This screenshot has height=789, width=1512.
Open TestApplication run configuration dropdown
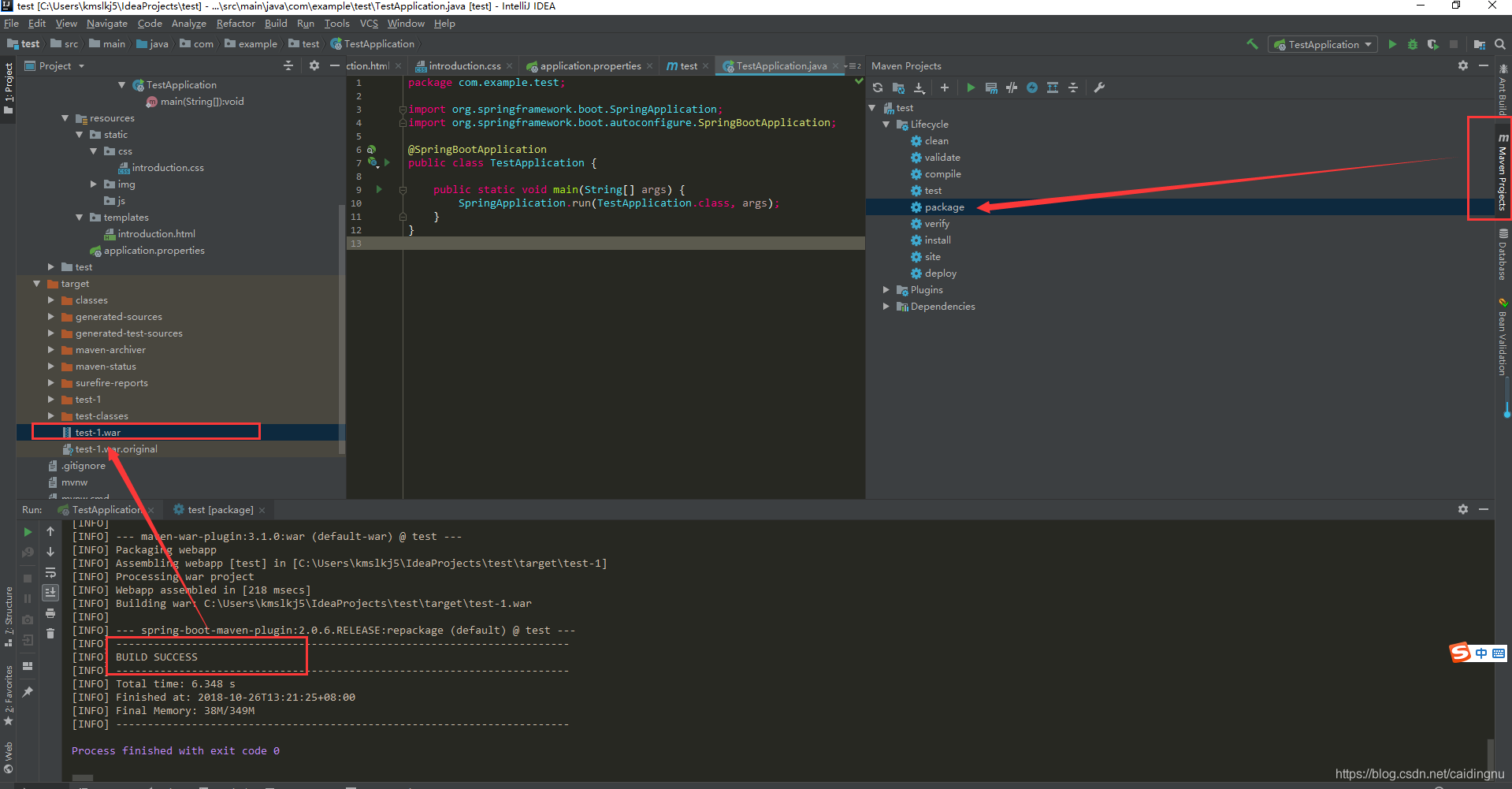[1323, 44]
